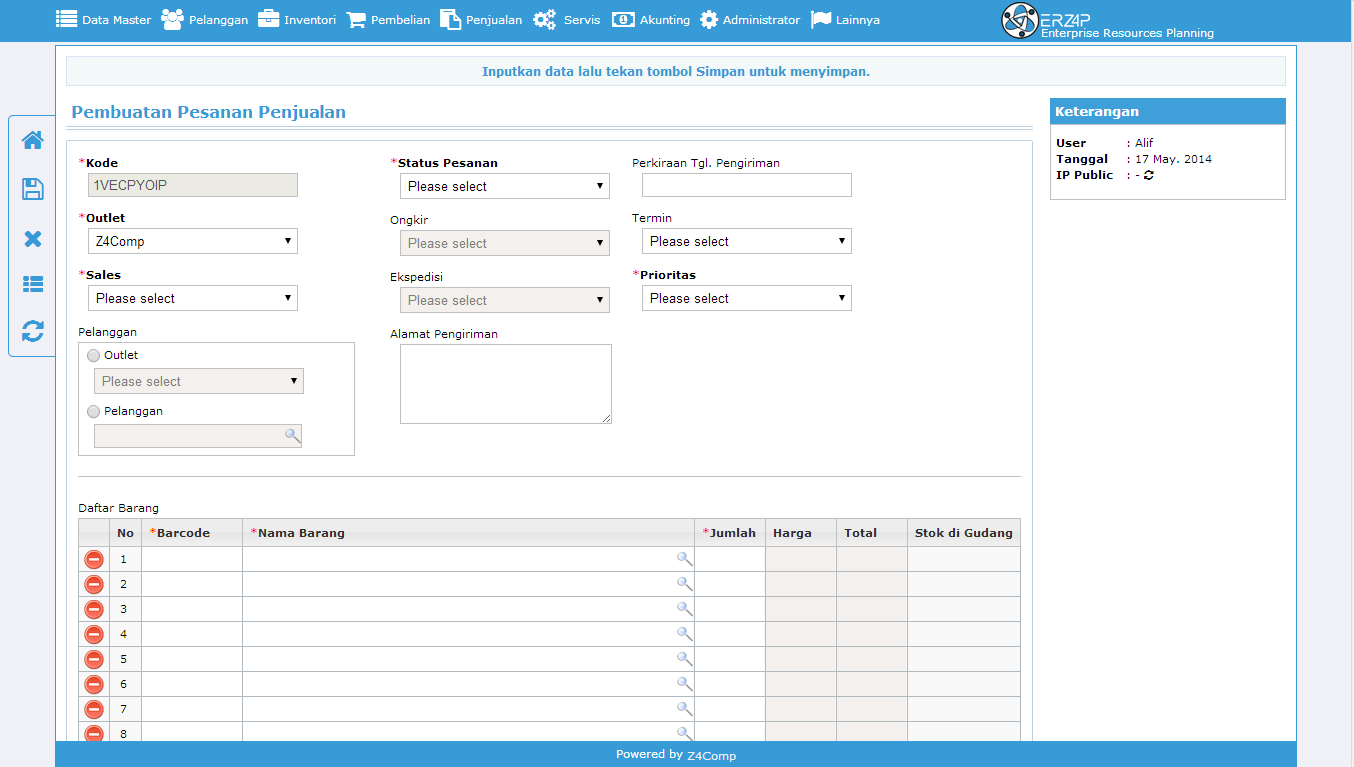Open the Data Master menu
Viewport: 1354px width, 767px height.
point(104,19)
